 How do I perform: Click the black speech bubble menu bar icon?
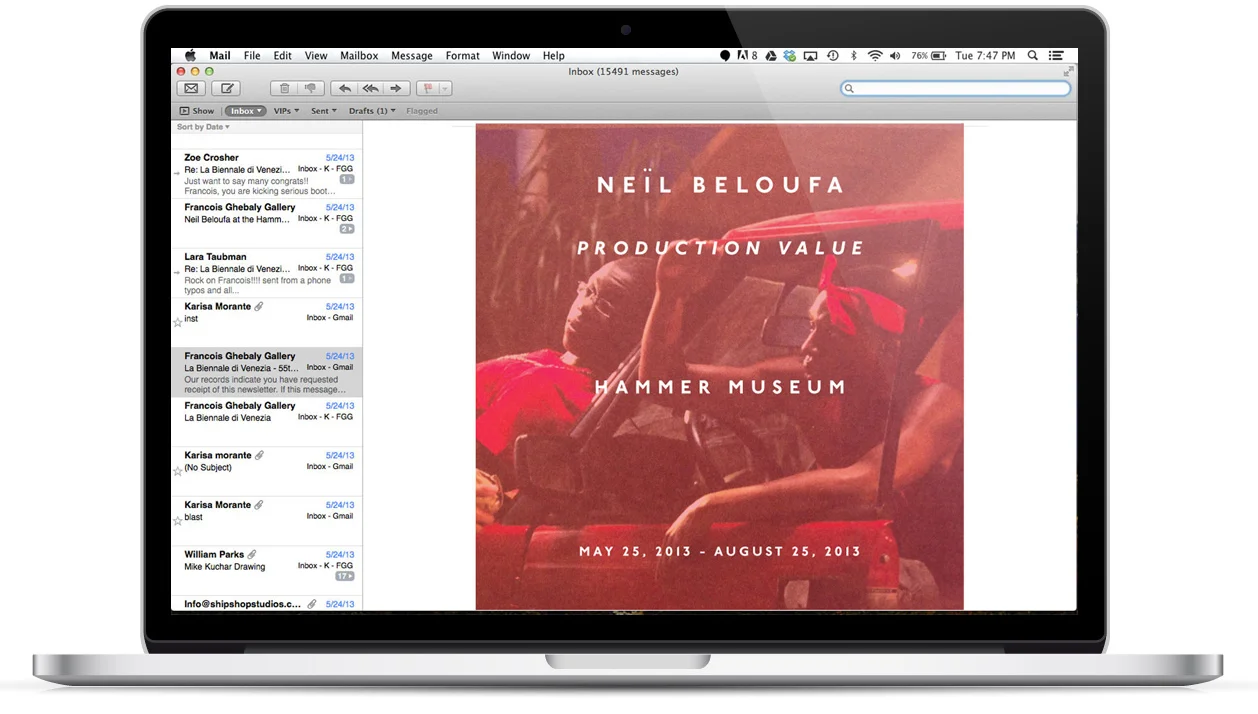(725, 56)
